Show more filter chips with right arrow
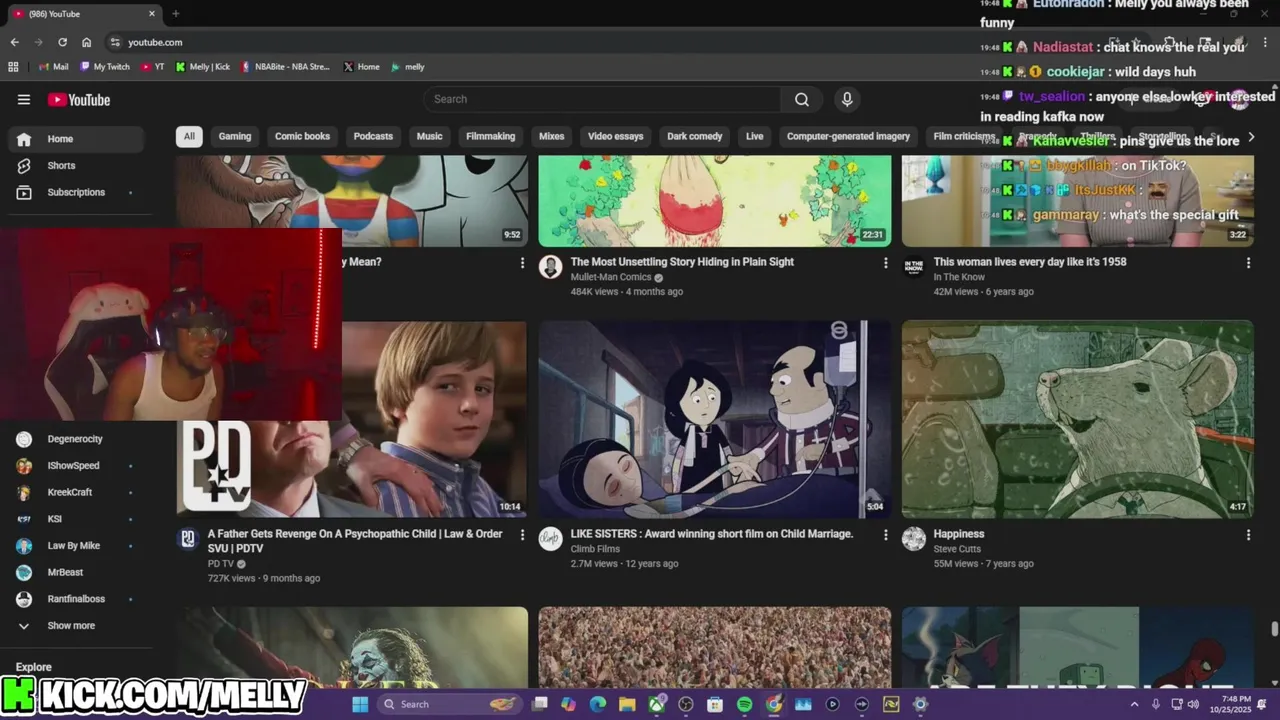 (x=1250, y=136)
